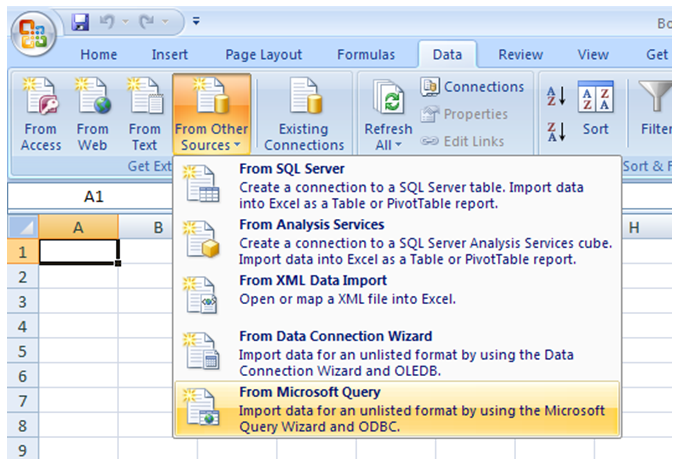The height and width of the screenshot is (475, 680).
Task: Choose From Microsoft Query entry
Action: (x=397, y=409)
